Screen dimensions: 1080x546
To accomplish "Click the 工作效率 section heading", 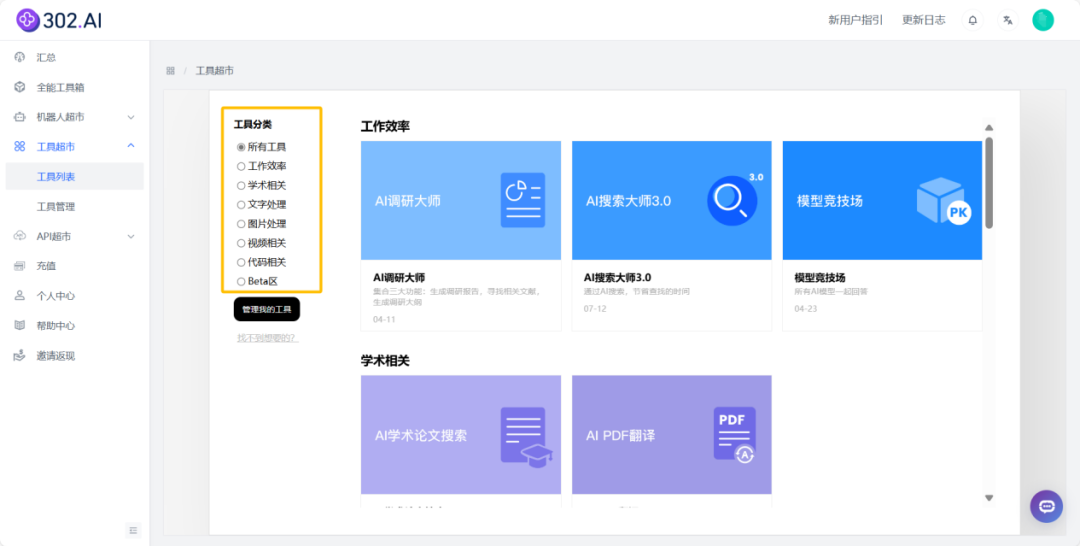I will [385, 127].
